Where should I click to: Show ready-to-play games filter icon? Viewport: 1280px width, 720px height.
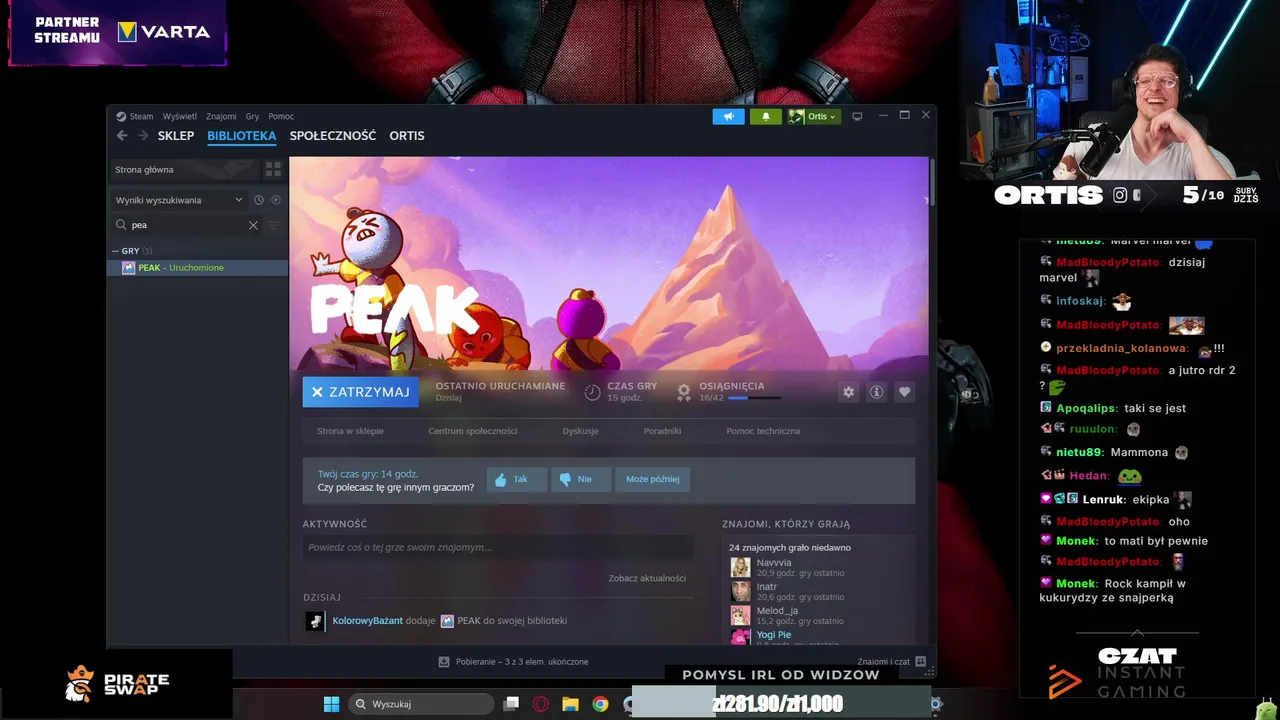pyautogui.click(x=276, y=200)
